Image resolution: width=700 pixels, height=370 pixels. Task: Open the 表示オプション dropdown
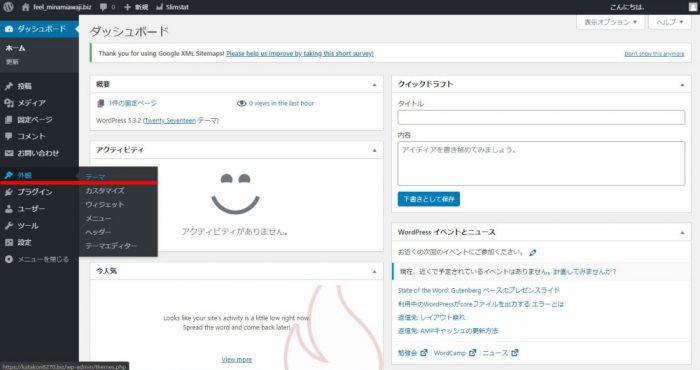click(x=611, y=22)
